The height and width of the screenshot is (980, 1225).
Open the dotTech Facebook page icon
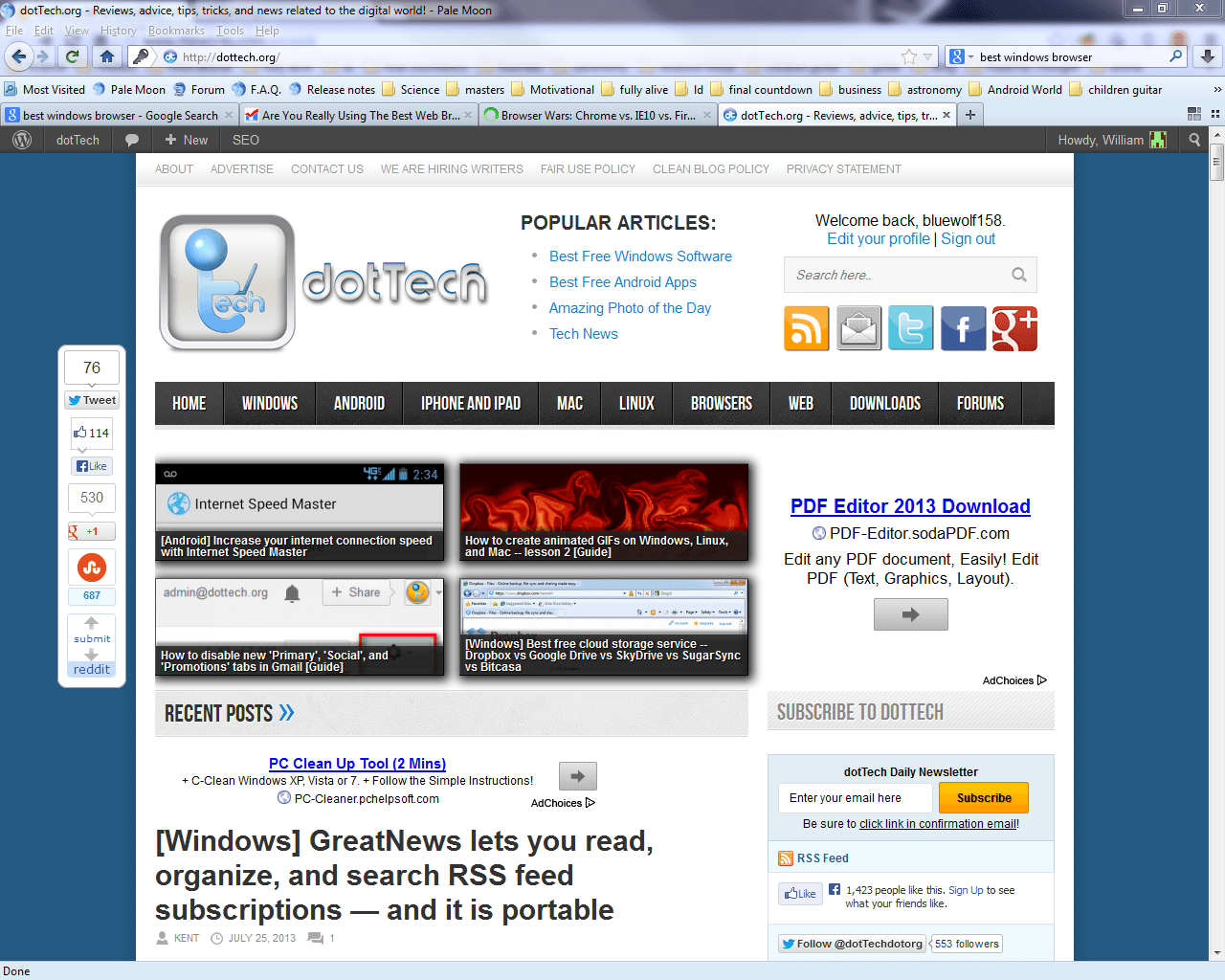coord(963,329)
